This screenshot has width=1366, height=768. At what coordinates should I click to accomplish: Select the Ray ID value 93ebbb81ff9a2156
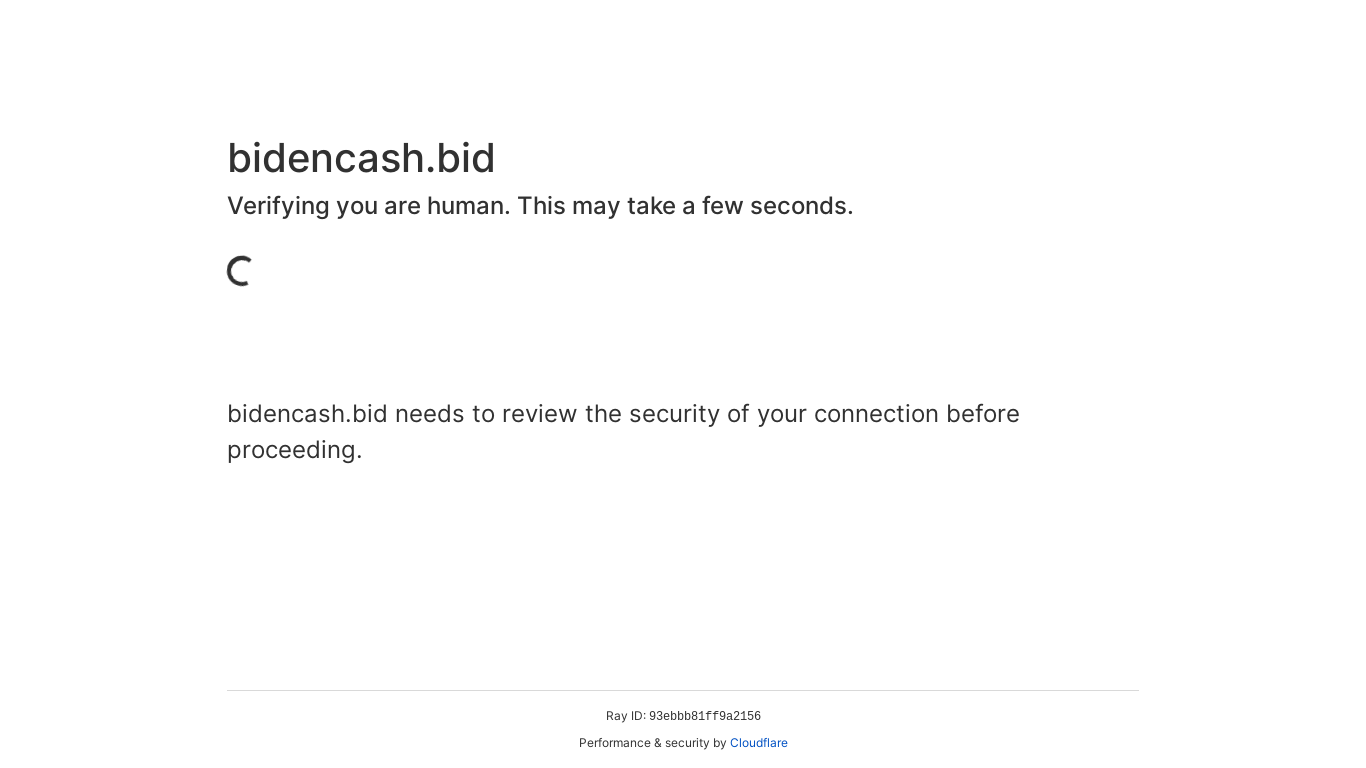pyautogui.click(x=704, y=716)
